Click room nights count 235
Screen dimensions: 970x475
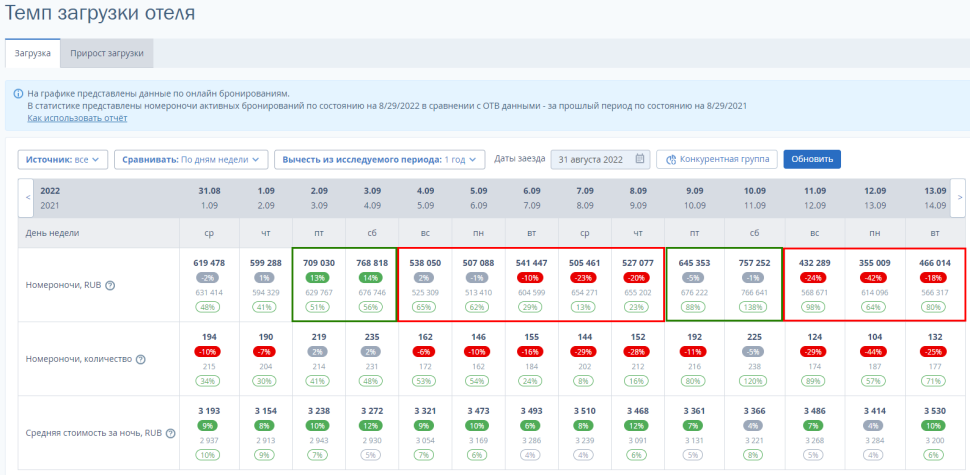coord(372,337)
